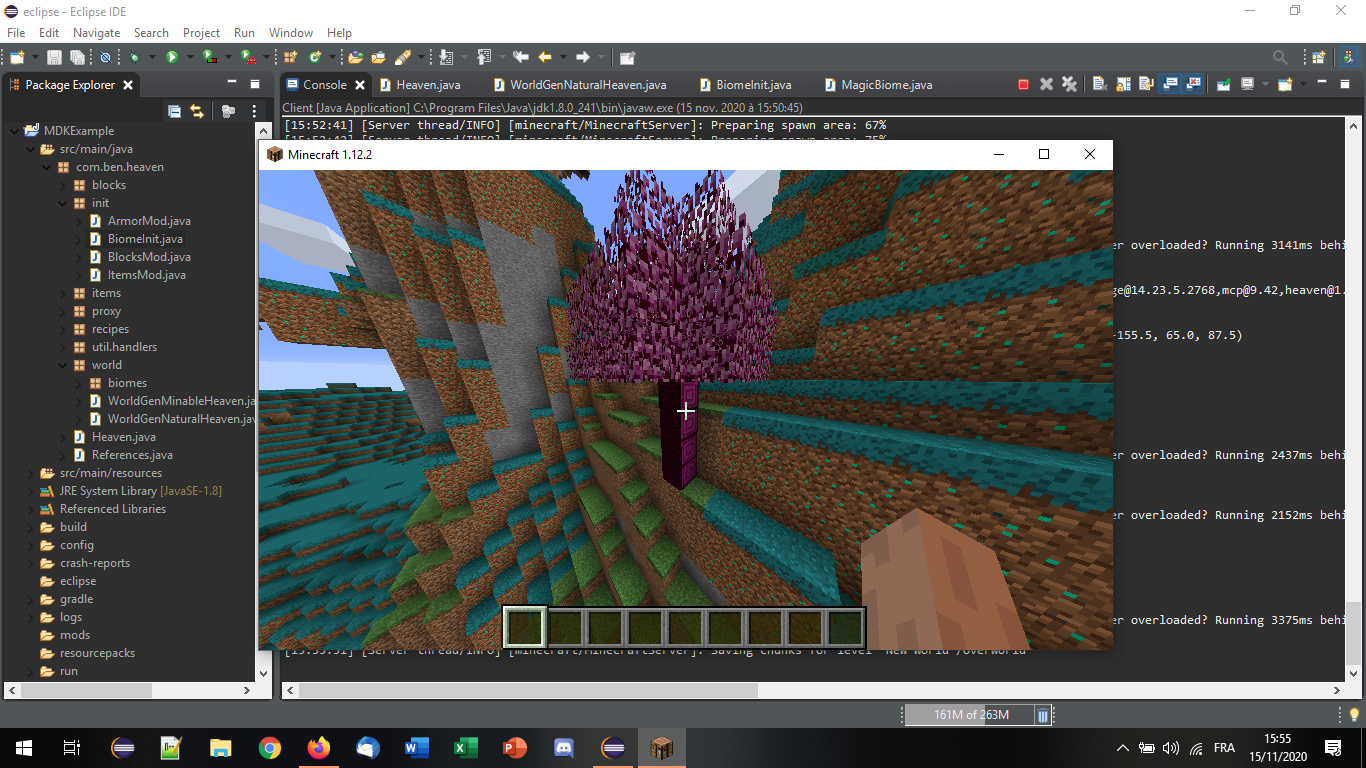
Task: Open Discord from the Windows taskbar
Action: [564, 748]
